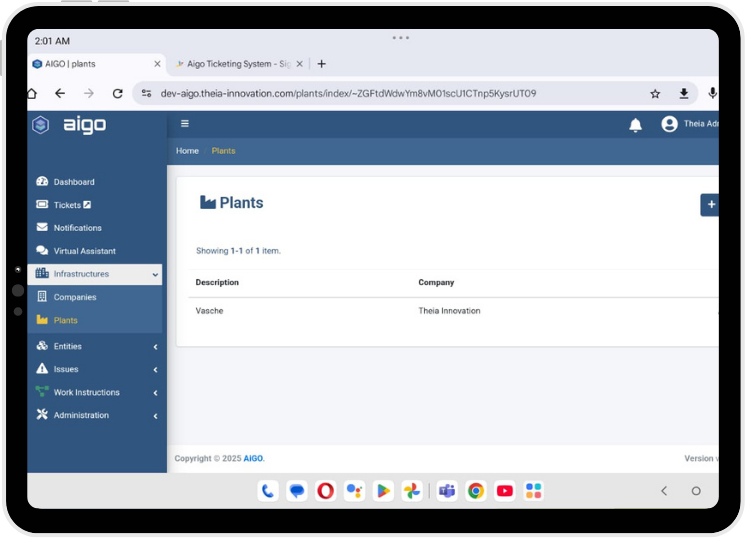
Task: Go to browser home page
Action: [32, 94]
